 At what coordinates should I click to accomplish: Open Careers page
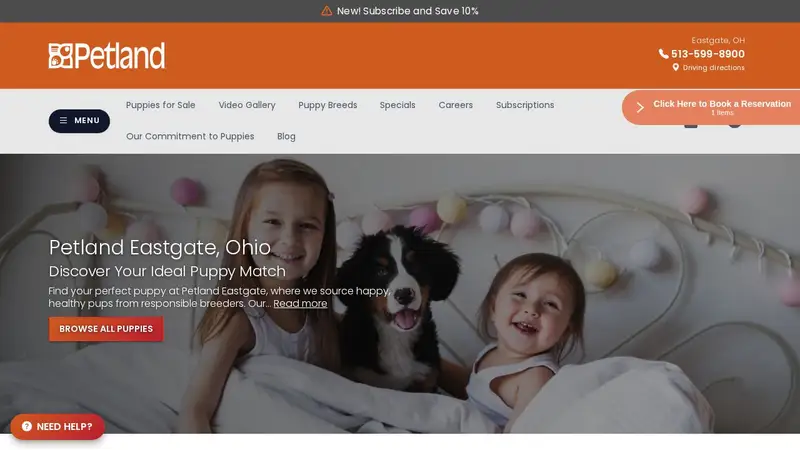click(456, 105)
